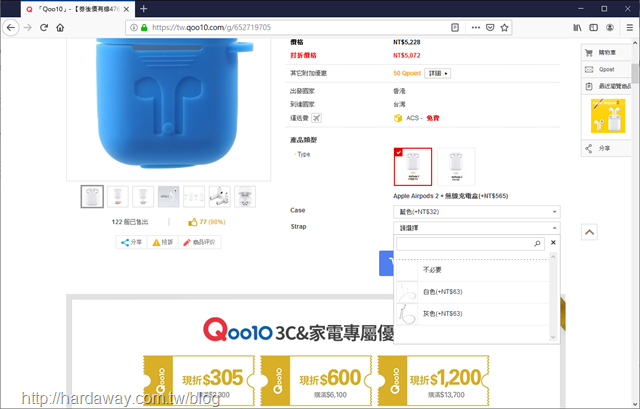Select the Qoo10 product tab
The image size is (640, 409).
78,9
